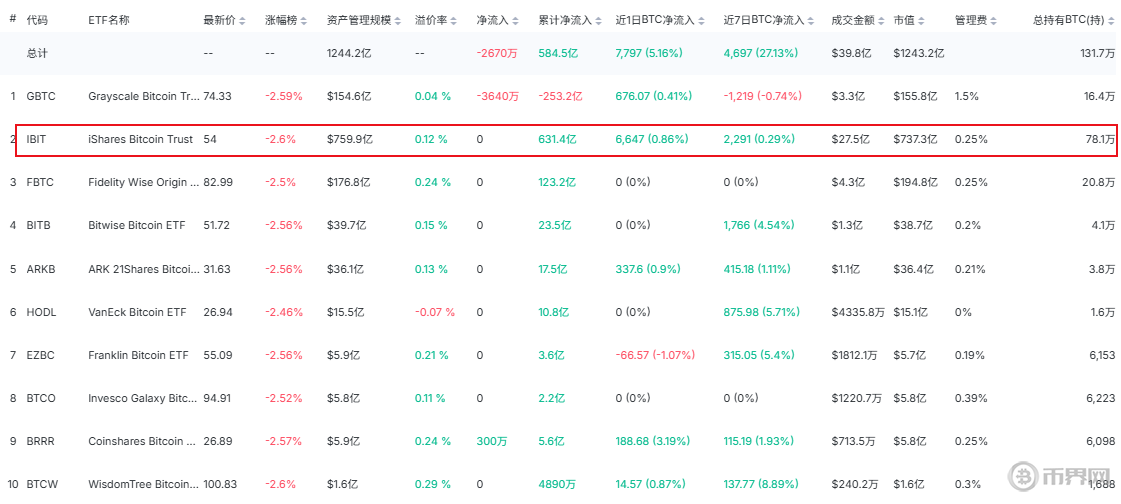Sort table by 涨幅榜 column arrows

[305, 20]
